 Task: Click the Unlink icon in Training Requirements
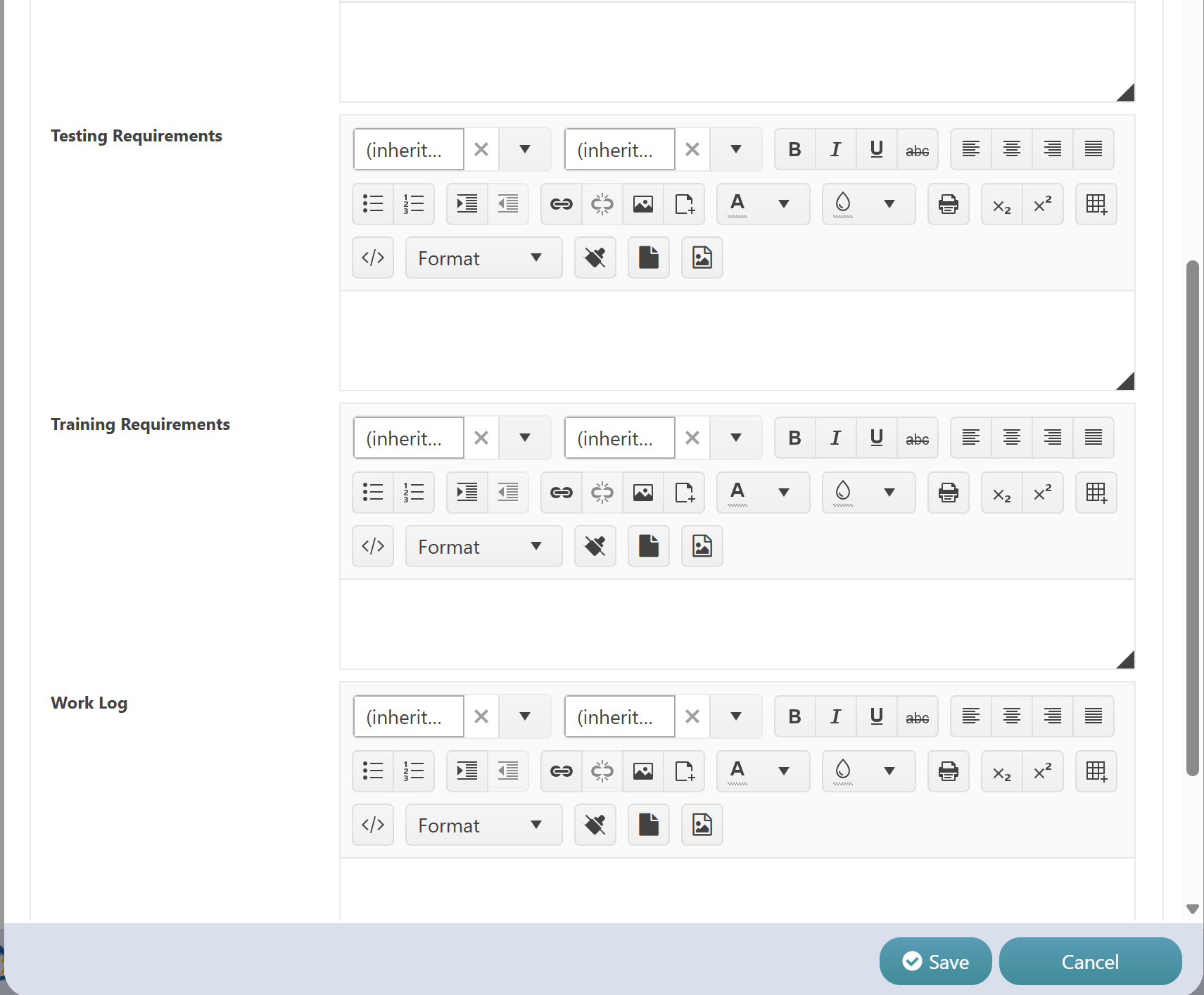tap(602, 493)
